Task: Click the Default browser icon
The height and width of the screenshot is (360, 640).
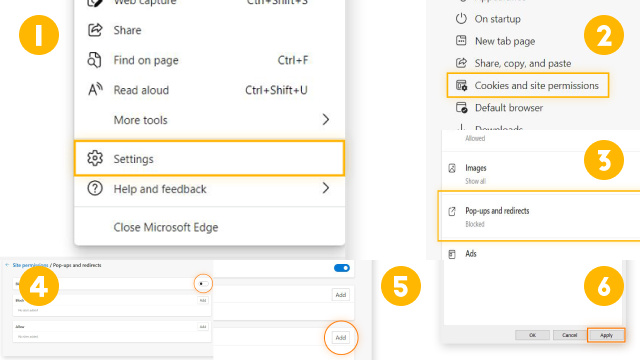Action: click(461, 108)
